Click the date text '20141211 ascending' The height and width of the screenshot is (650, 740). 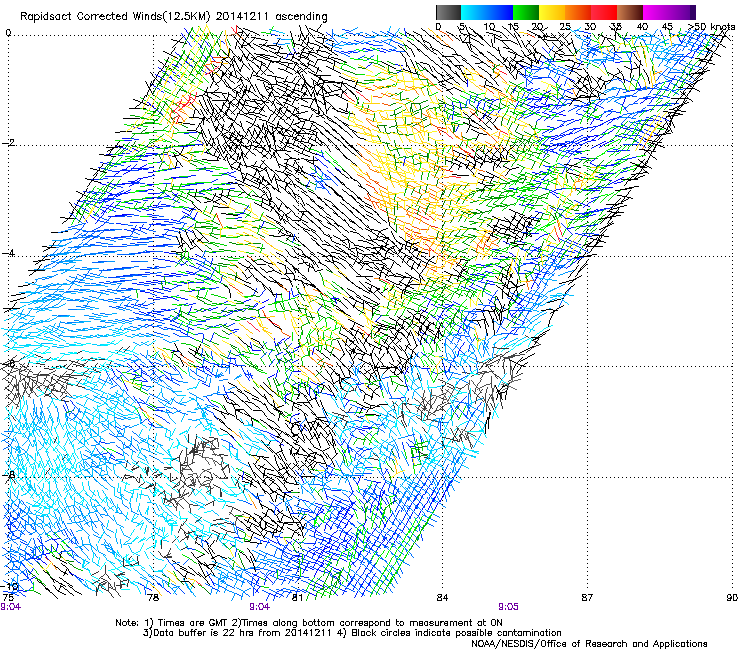[x=272, y=17]
